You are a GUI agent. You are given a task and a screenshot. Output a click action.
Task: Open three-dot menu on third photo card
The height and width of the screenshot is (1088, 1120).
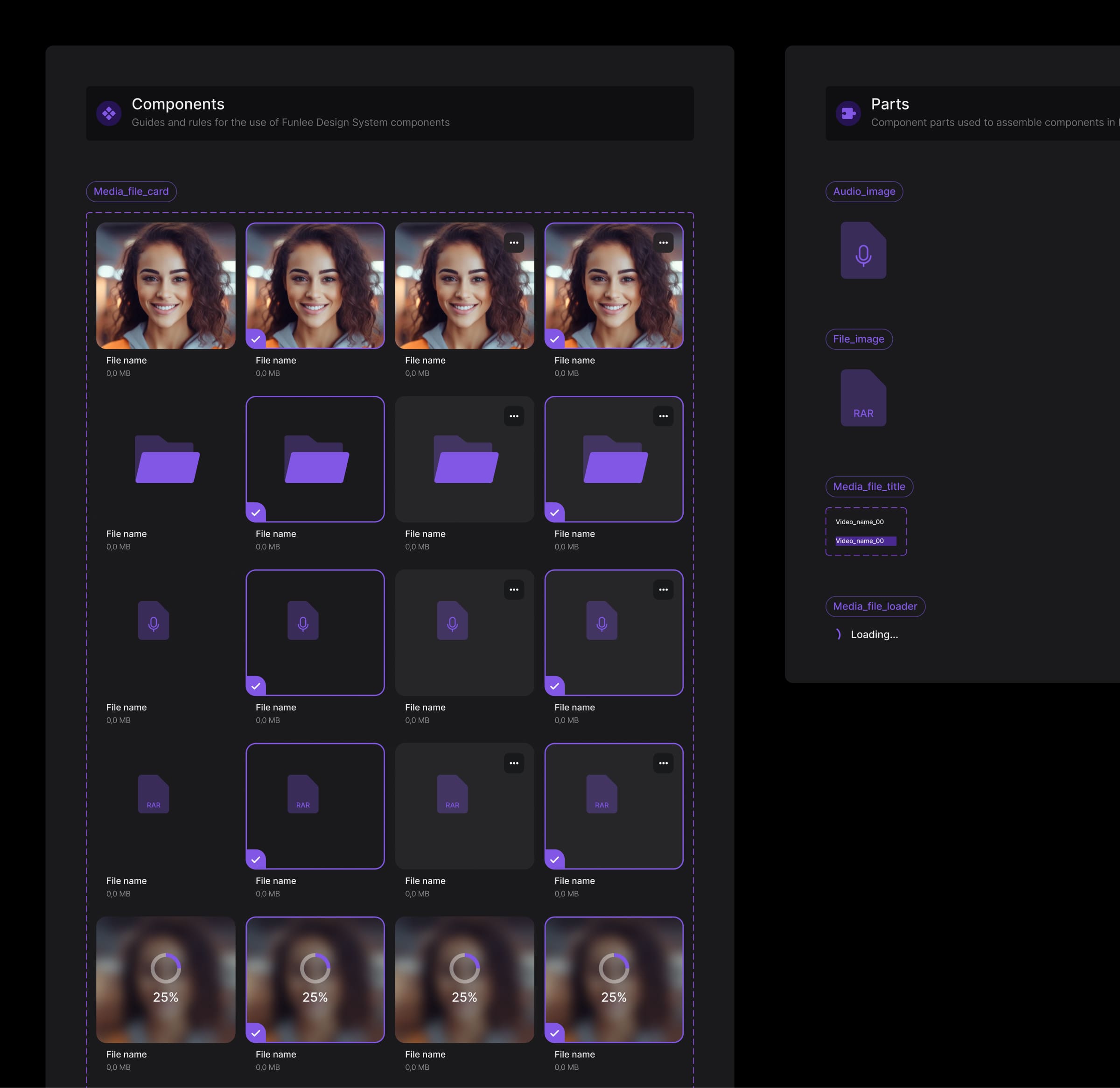[x=514, y=243]
